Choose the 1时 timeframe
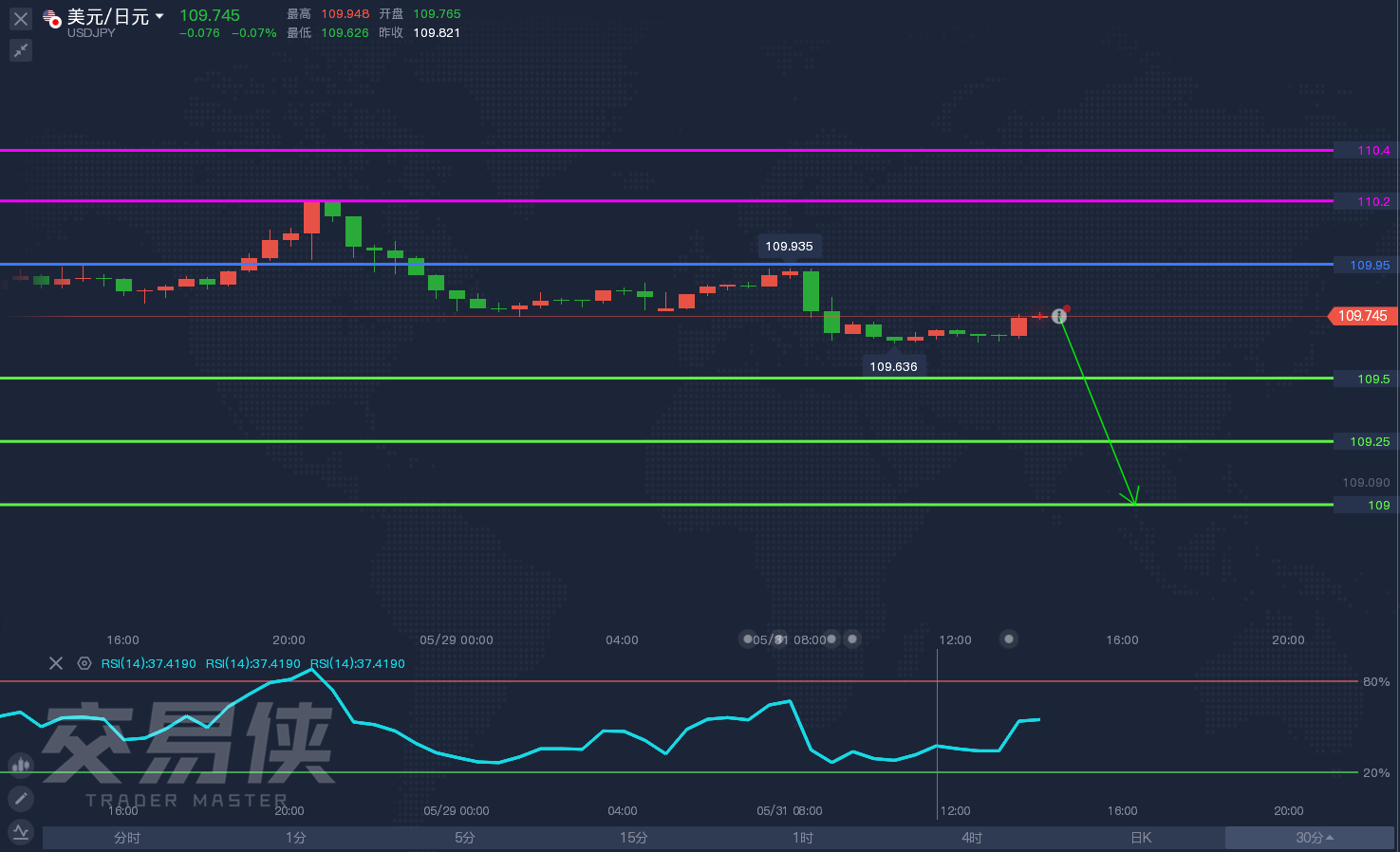 click(803, 838)
